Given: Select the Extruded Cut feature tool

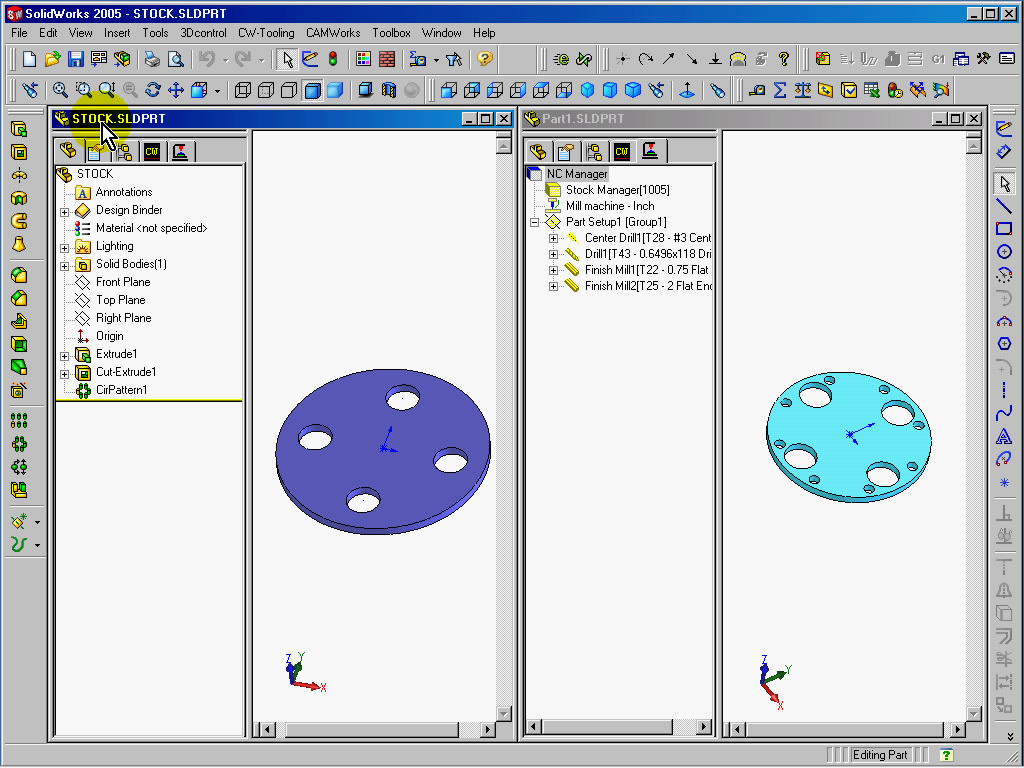Looking at the screenshot, I should click(19, 152).
